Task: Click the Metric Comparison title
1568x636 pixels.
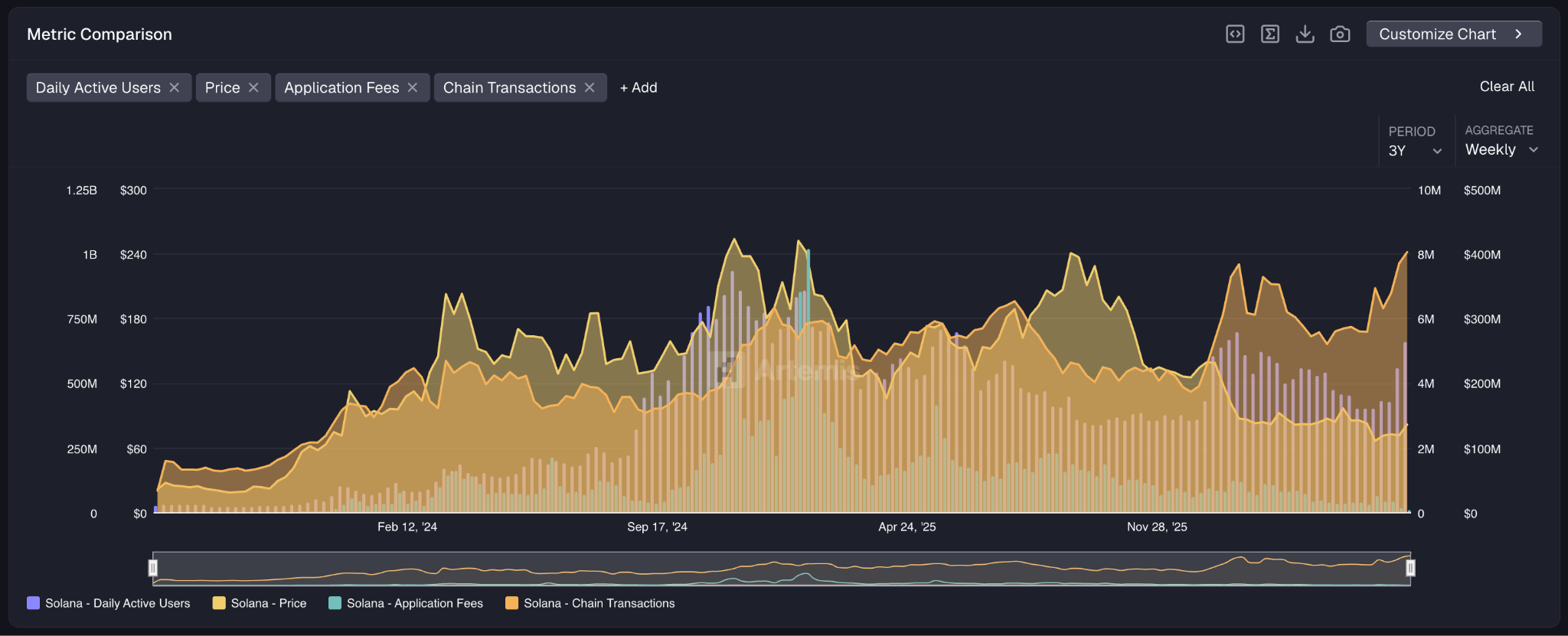Action: 100,34
